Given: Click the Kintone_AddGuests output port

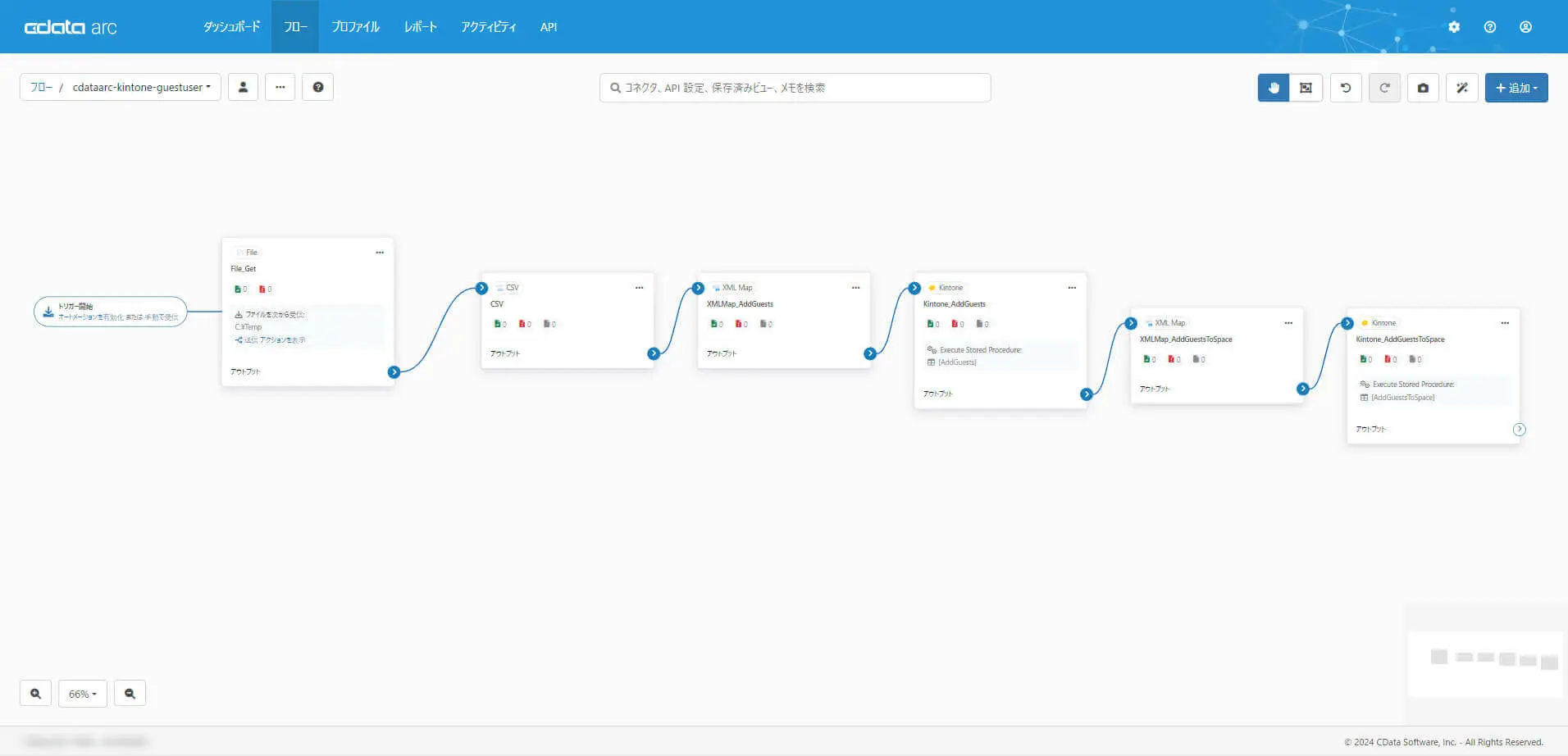Looking at the screenshot, I should (1087, 394).
